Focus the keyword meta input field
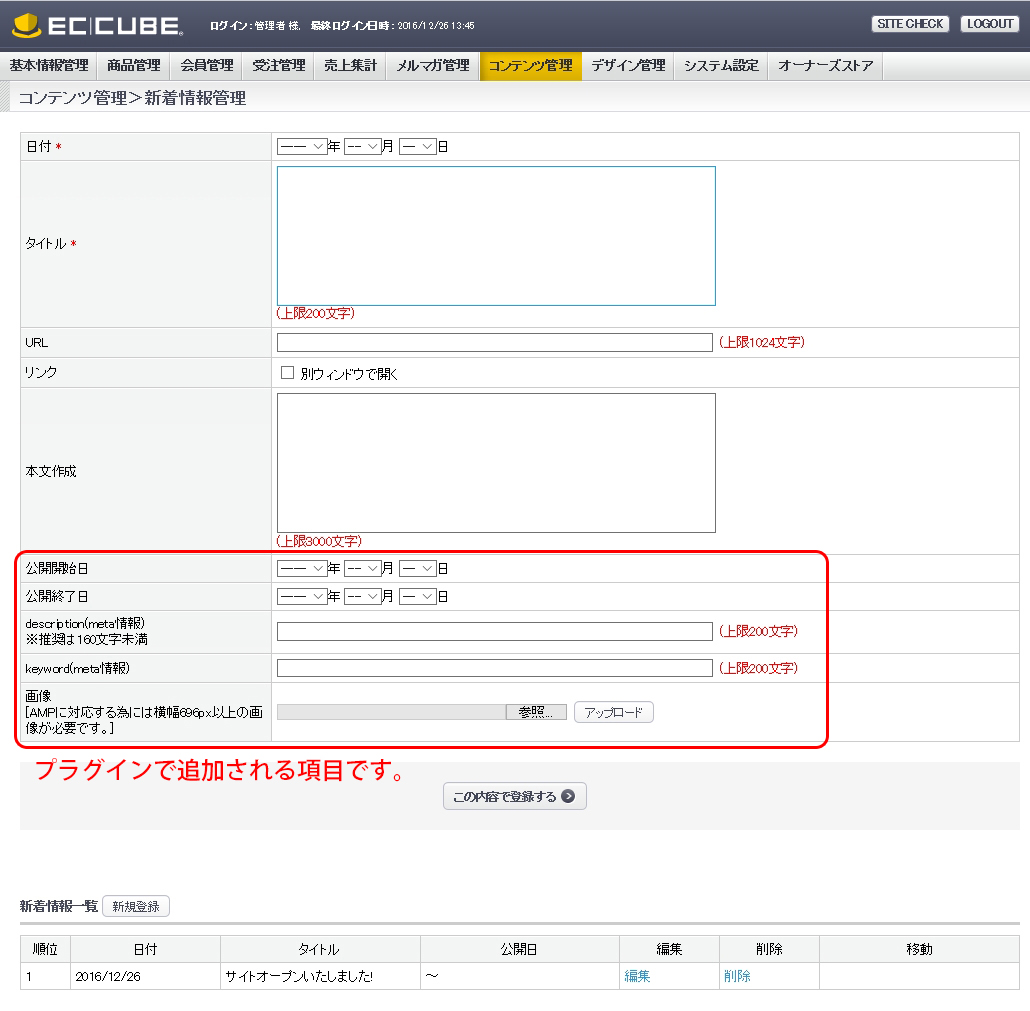This screenshot has width=1030, height=1011. coord(495,668)
